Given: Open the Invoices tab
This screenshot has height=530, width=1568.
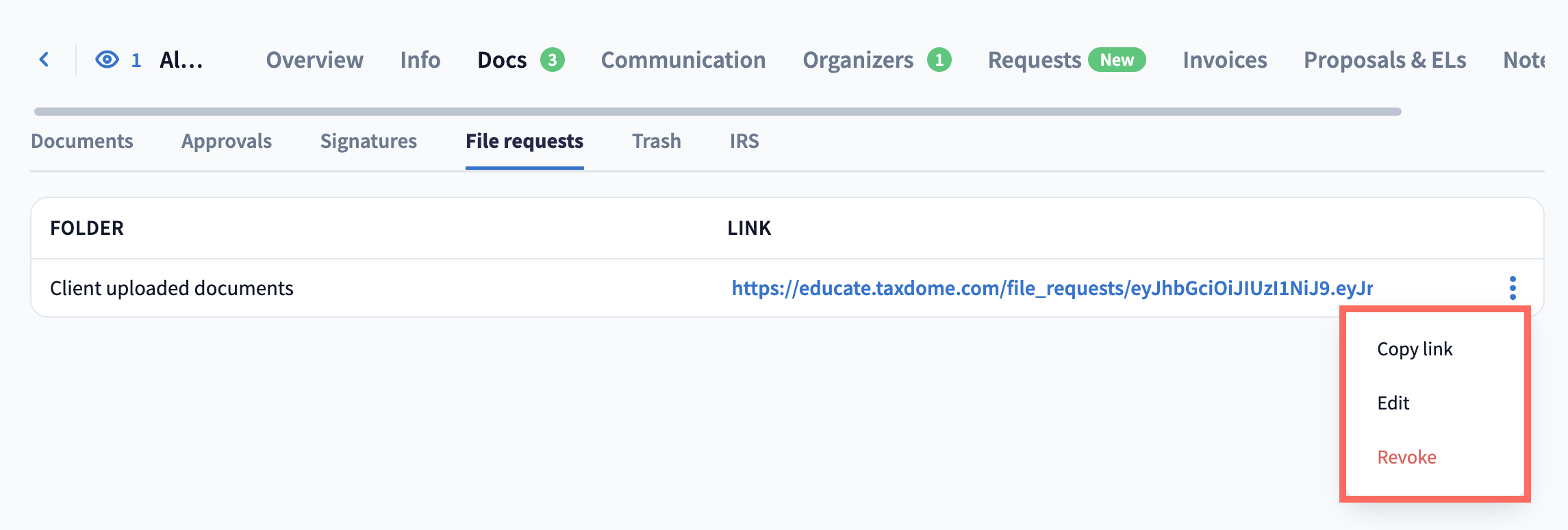Looking at the screenshot, I should pos(1224,60).
